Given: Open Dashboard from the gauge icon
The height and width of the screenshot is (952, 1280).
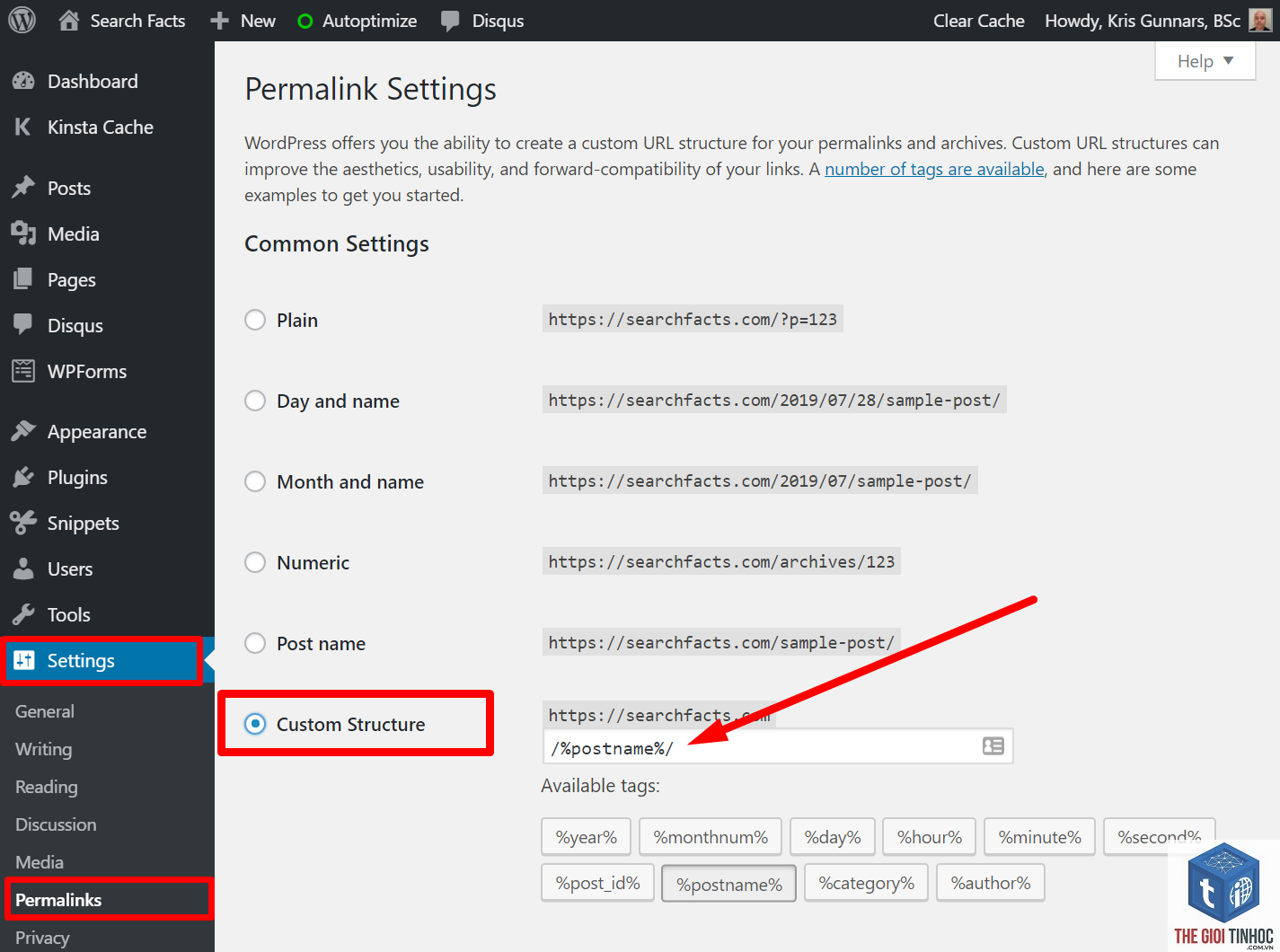Looking at the screenshot, I should [x=23, y=81].
